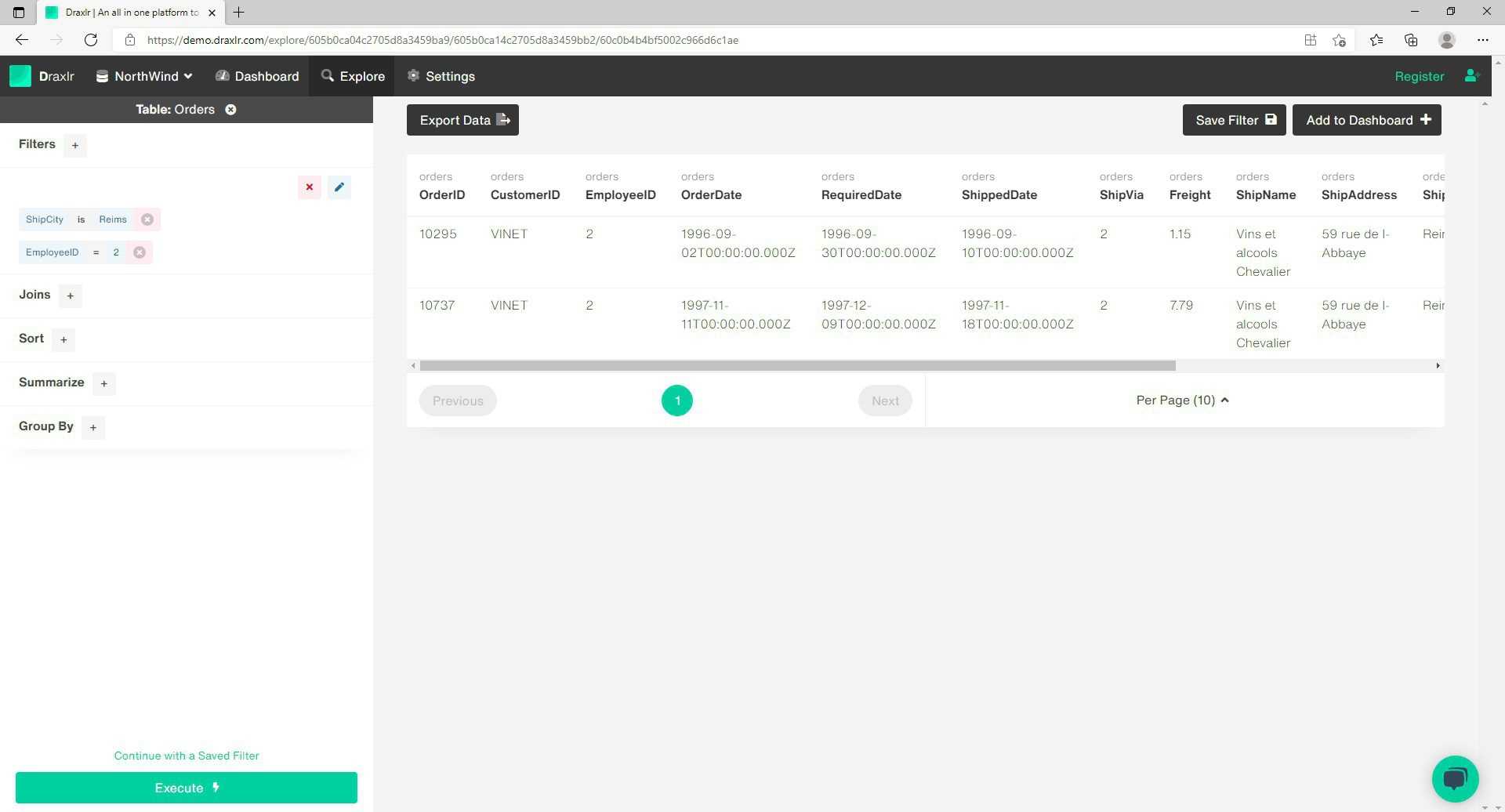This screenshot has height=812, width=1505.
Task: Add a new filter with plus
Action: pyautogui.click(x=75, y=145)
